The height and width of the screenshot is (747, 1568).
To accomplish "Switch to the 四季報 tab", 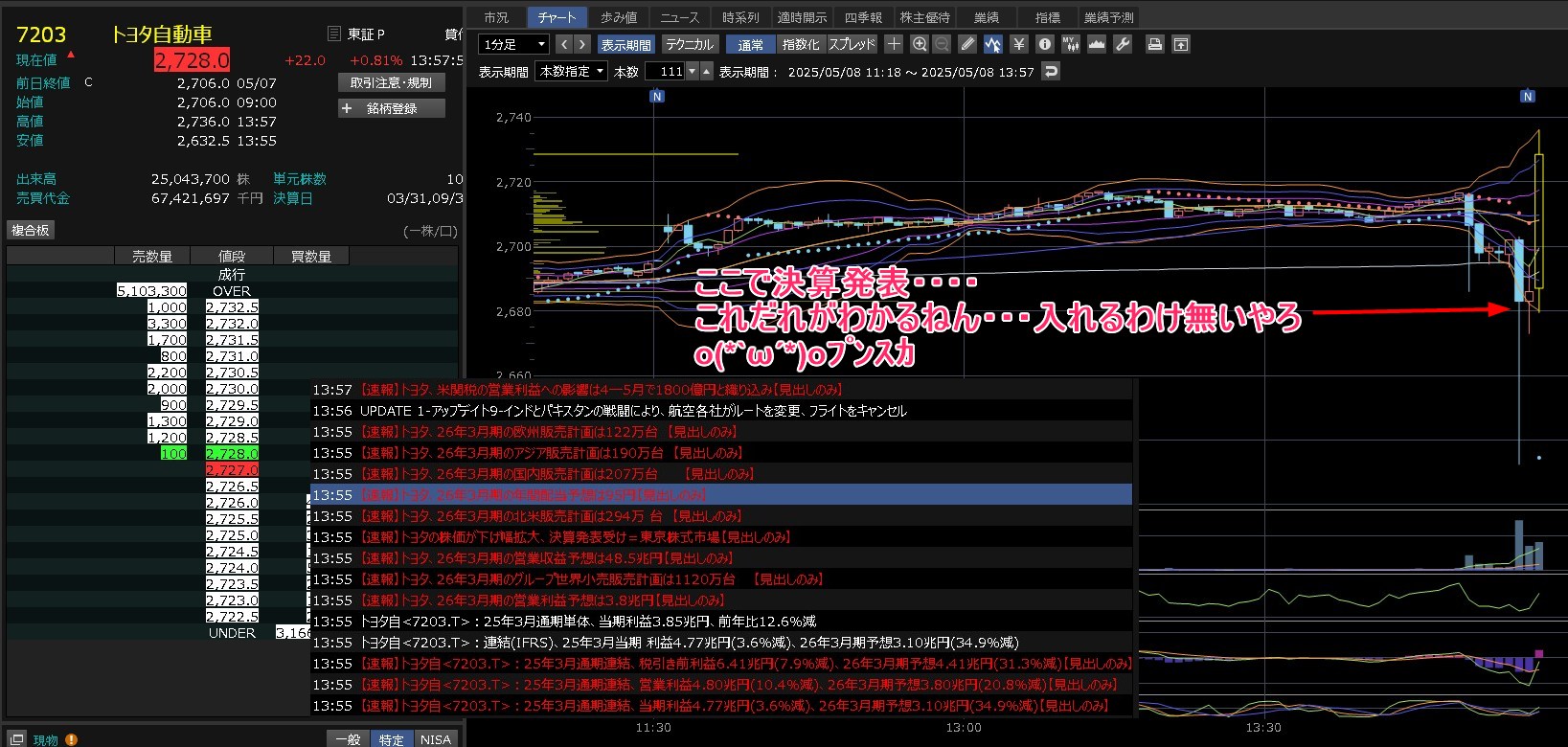I will (863, 17).
